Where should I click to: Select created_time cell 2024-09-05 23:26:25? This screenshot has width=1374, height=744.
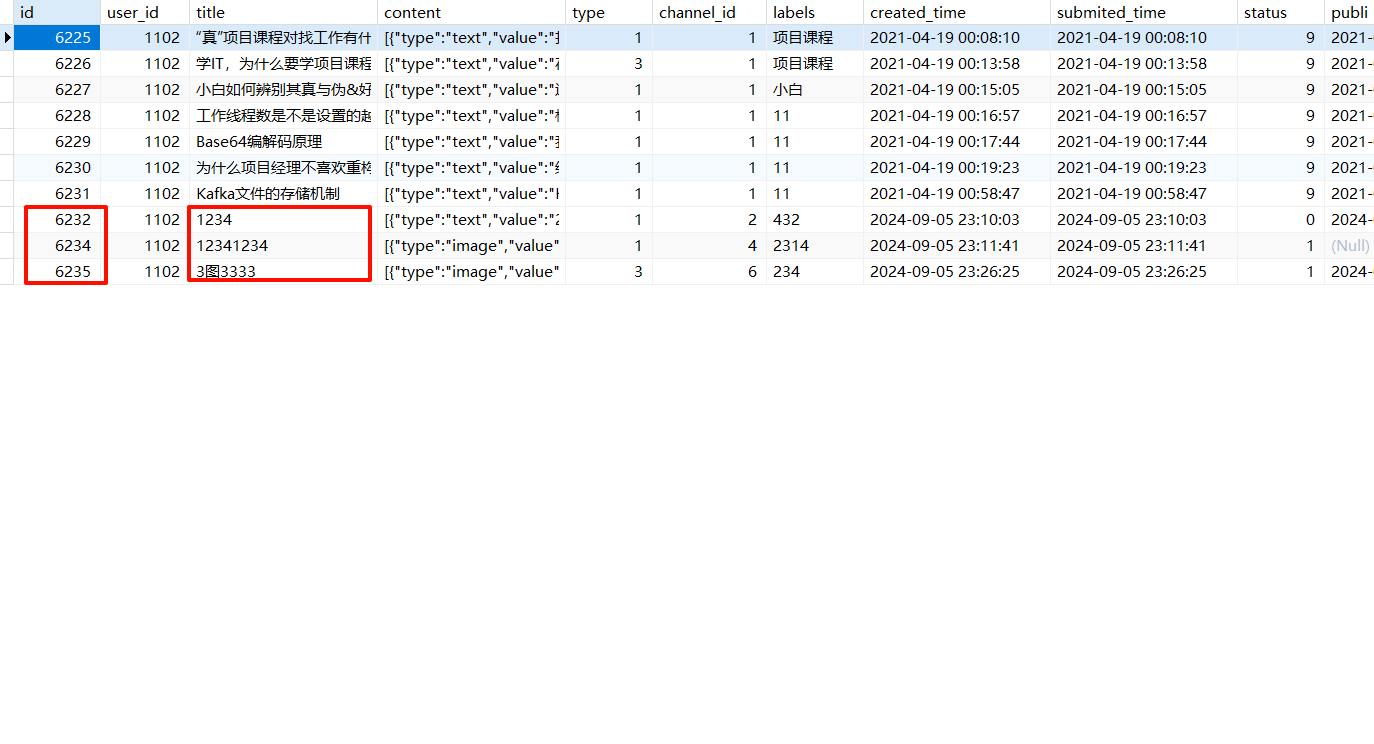(957, 272)
